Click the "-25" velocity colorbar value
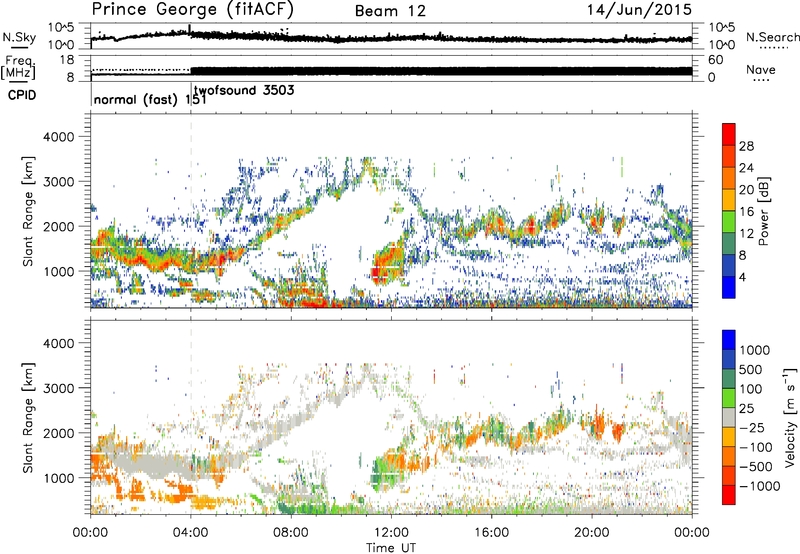 (754, 428)
